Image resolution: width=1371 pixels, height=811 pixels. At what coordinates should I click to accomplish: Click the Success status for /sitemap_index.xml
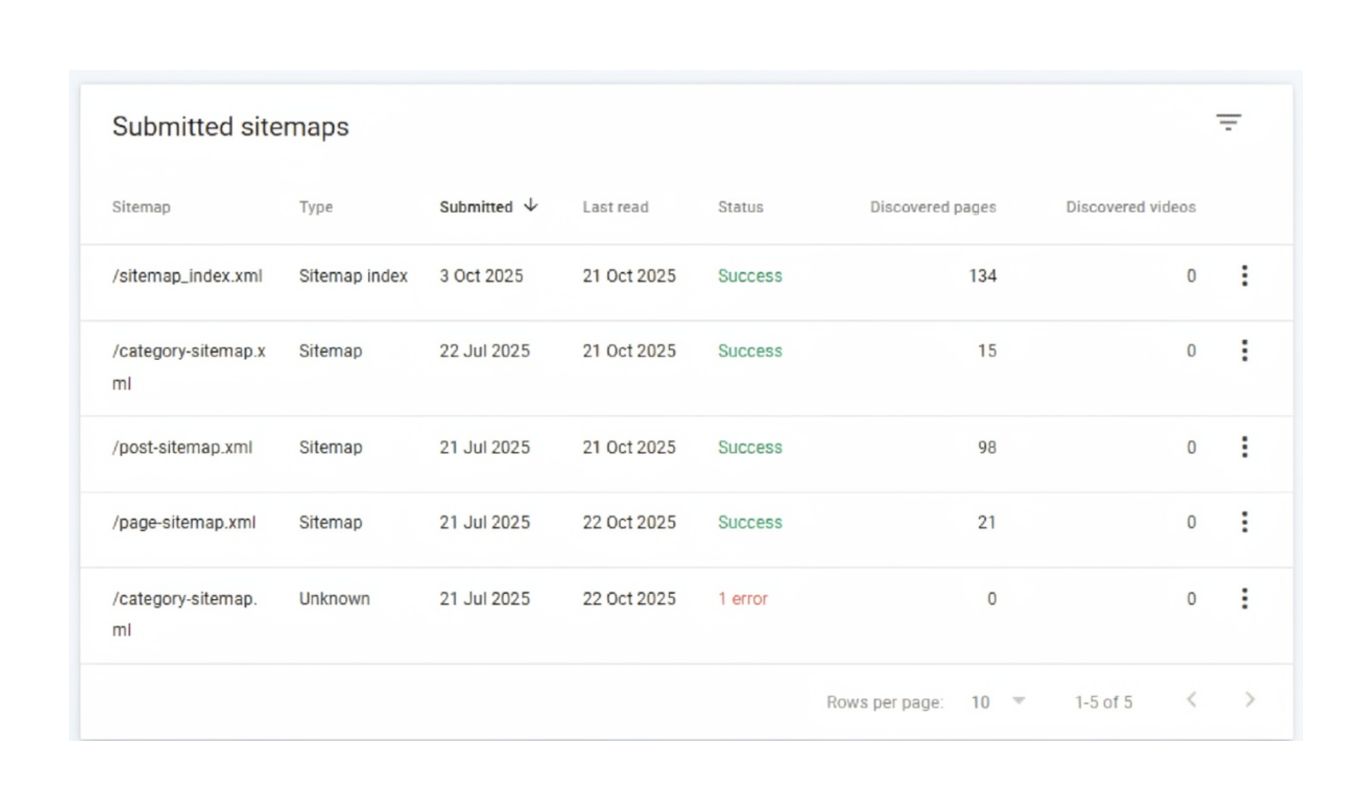coord(750,276)
